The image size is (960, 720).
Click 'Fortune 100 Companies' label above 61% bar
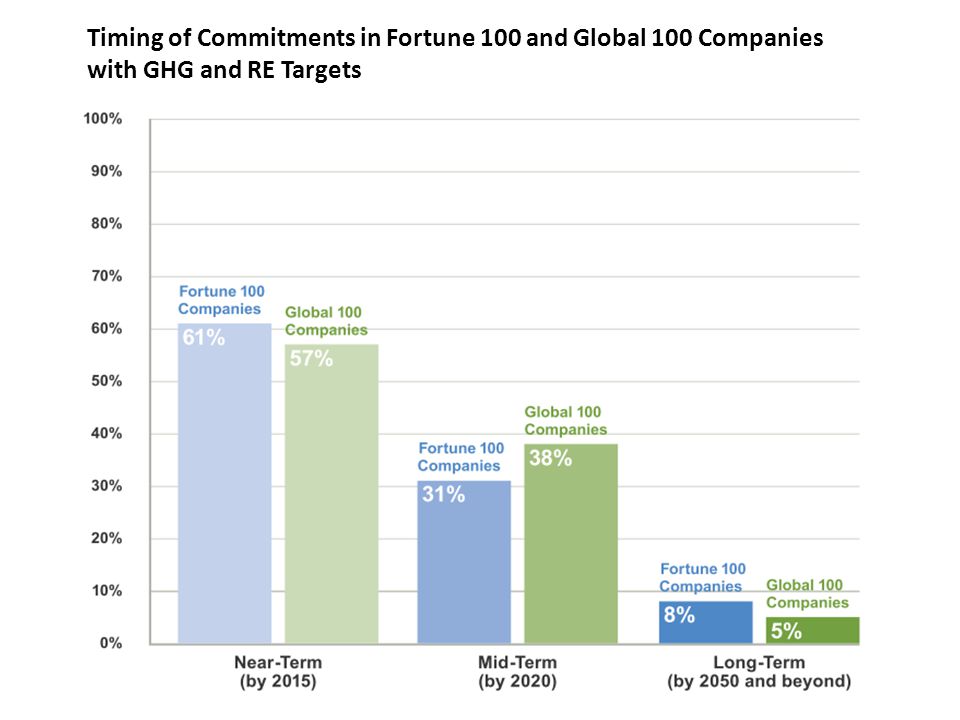tap(221, 300)
